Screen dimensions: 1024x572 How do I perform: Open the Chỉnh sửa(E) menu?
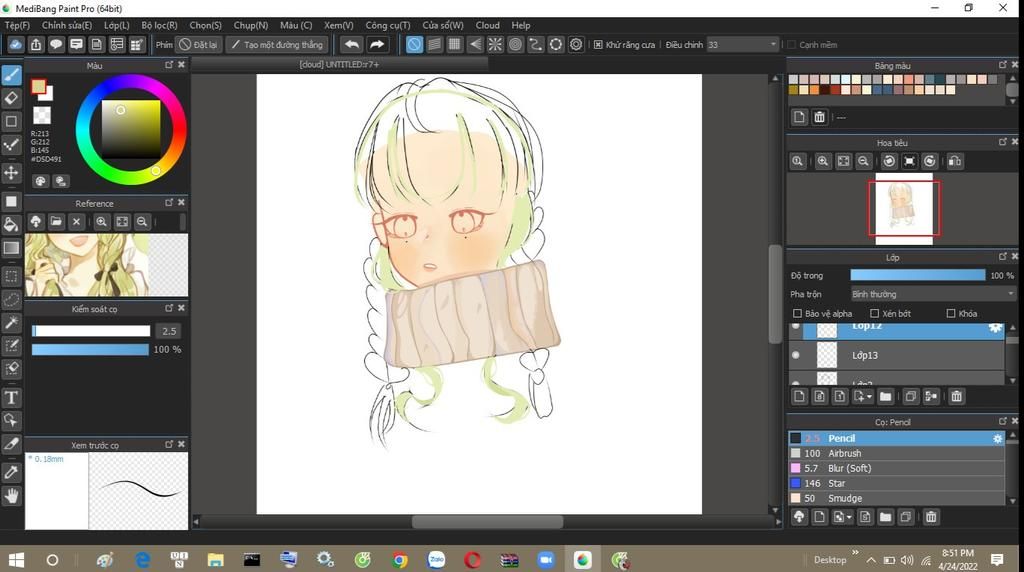tap(67, 25)
